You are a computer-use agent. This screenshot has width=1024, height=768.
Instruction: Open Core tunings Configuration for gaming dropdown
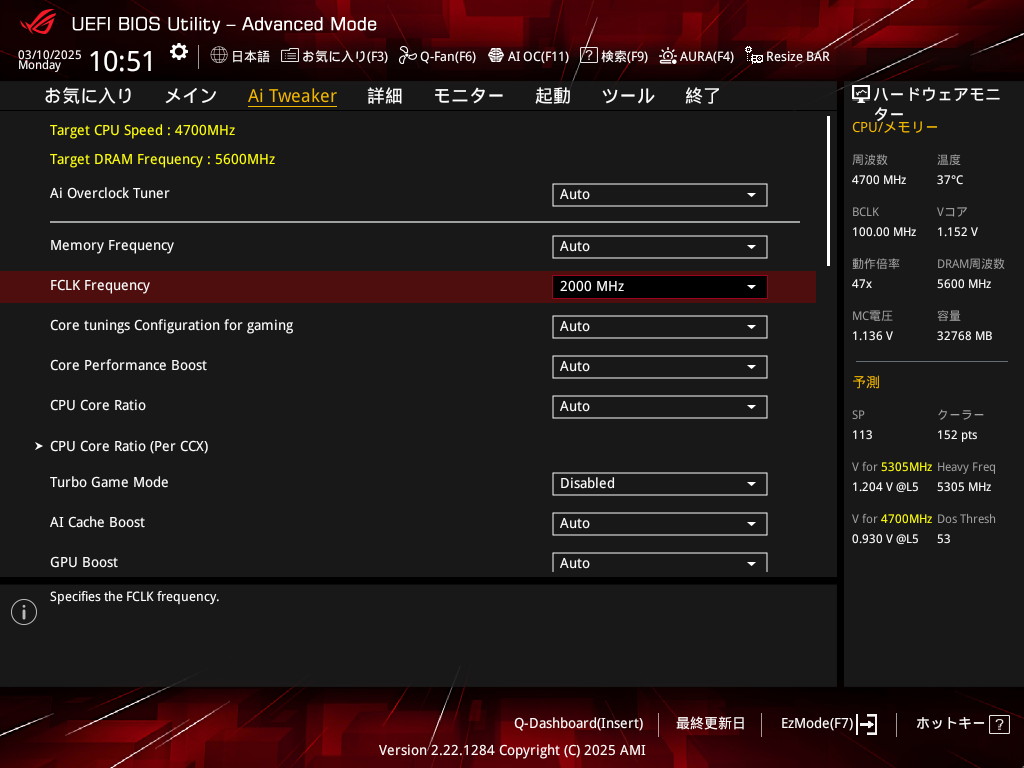coord(660,327)
